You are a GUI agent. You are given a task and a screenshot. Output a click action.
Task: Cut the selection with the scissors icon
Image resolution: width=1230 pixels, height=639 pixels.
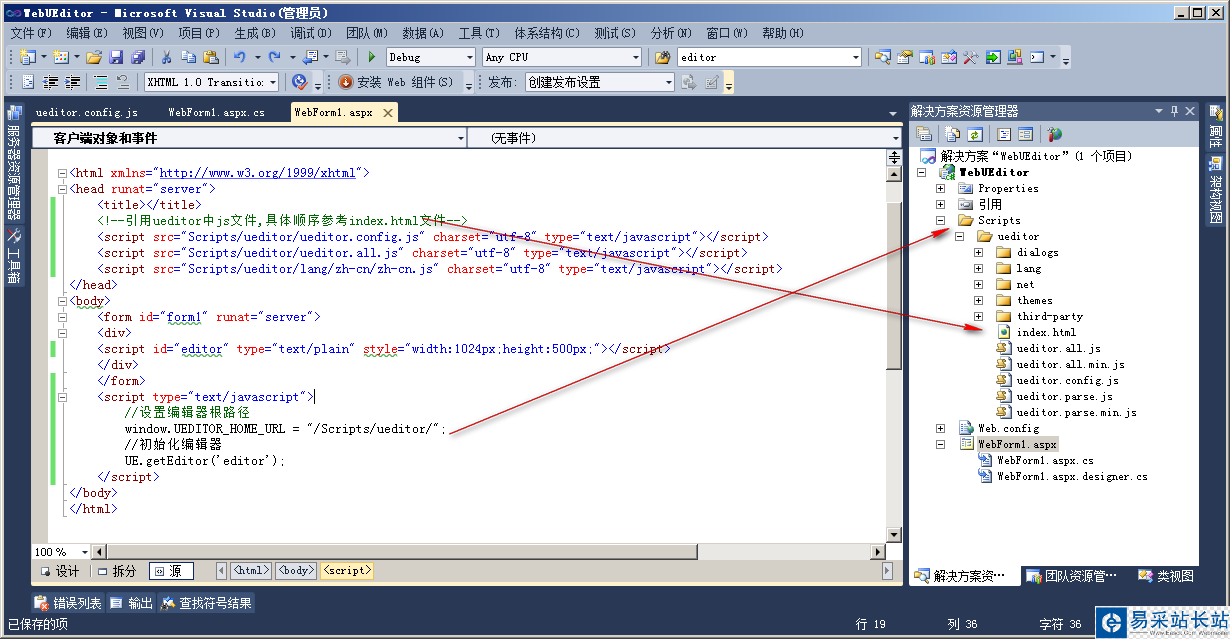(x=168, y=57)
